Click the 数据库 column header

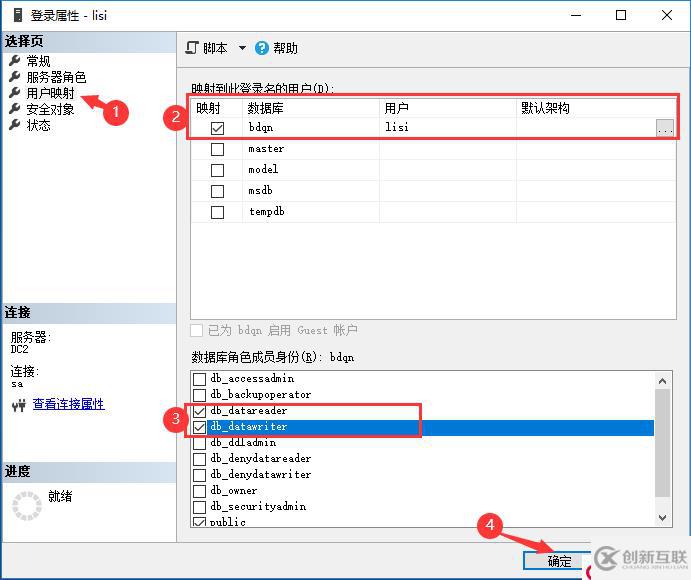[x=311, y=108]
